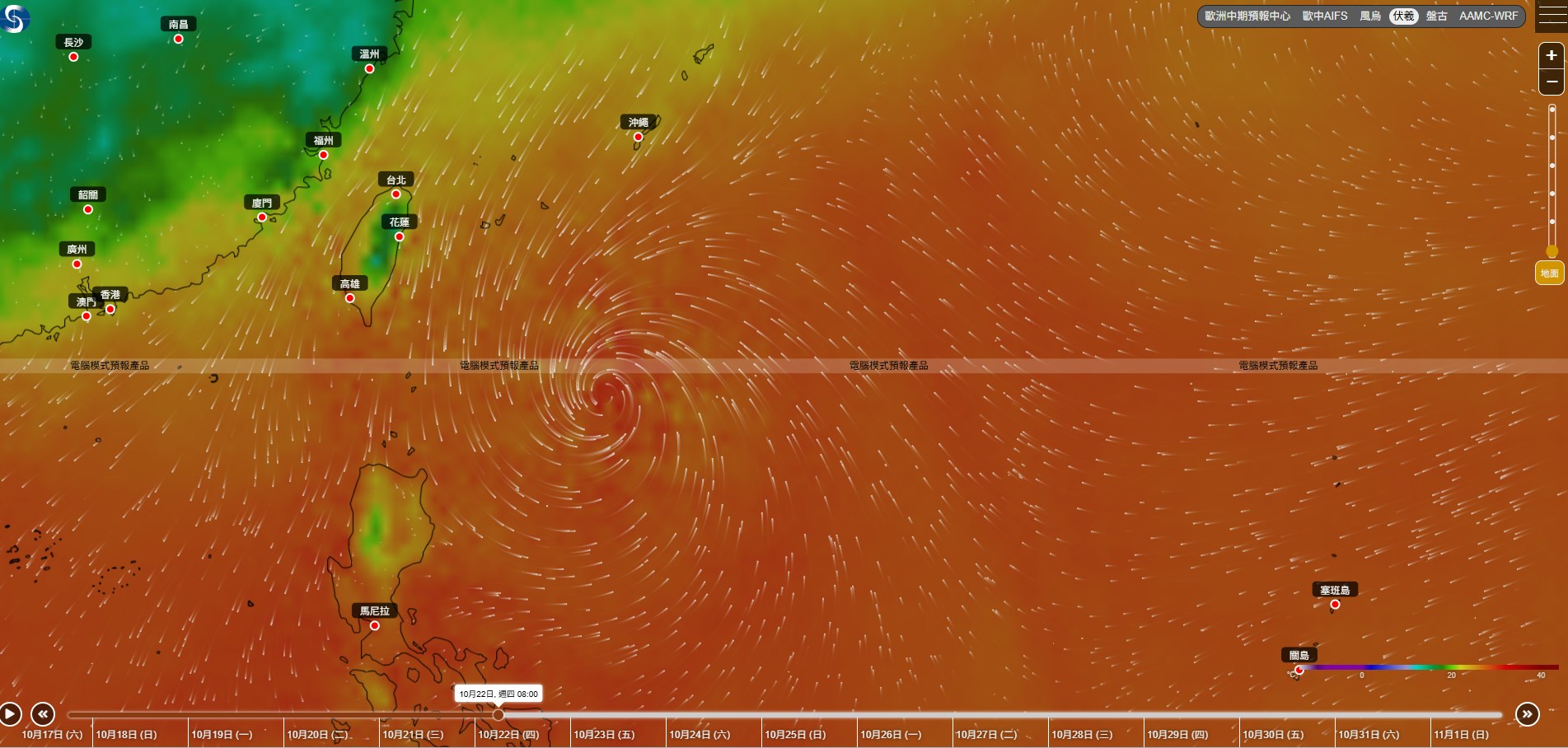Switch to the 盤古 model
The image size is (1568, 748).
(1437, 16)
